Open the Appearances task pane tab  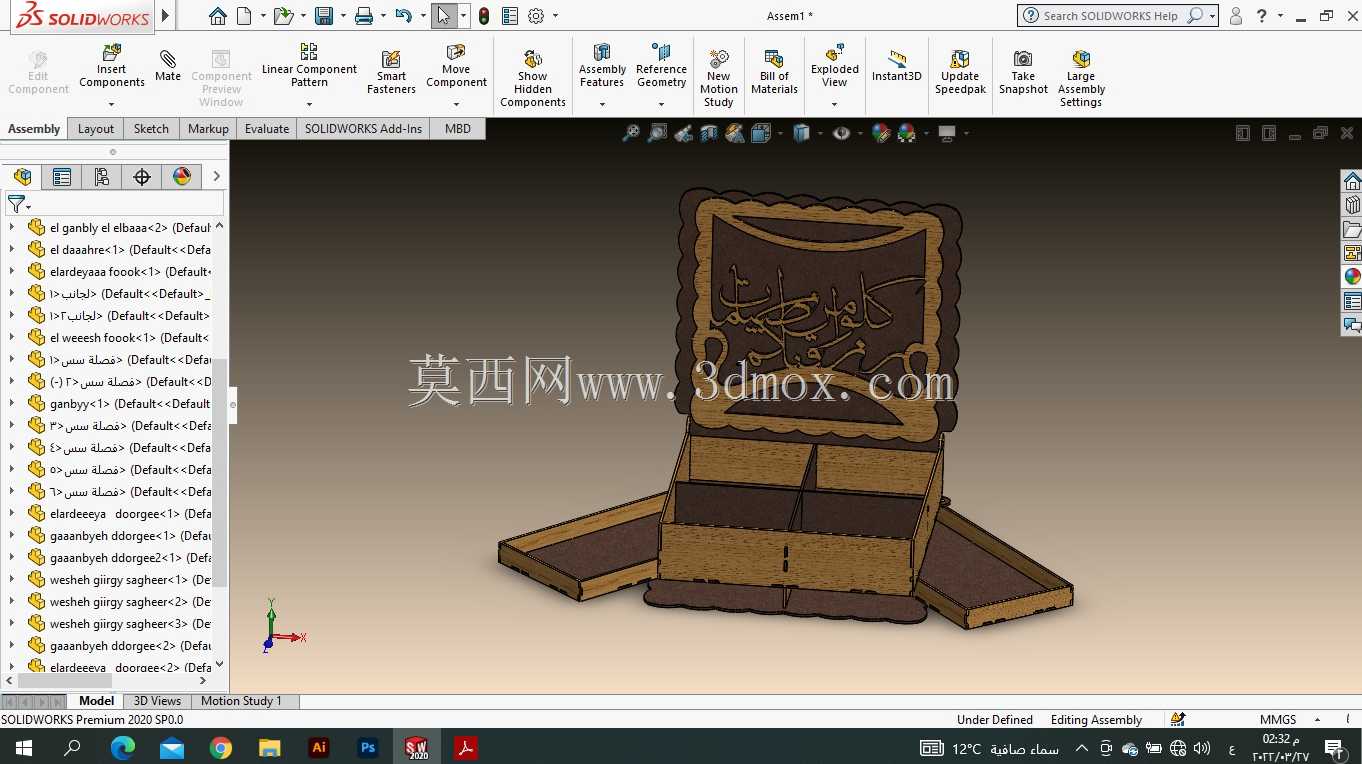coord(1352,277)
